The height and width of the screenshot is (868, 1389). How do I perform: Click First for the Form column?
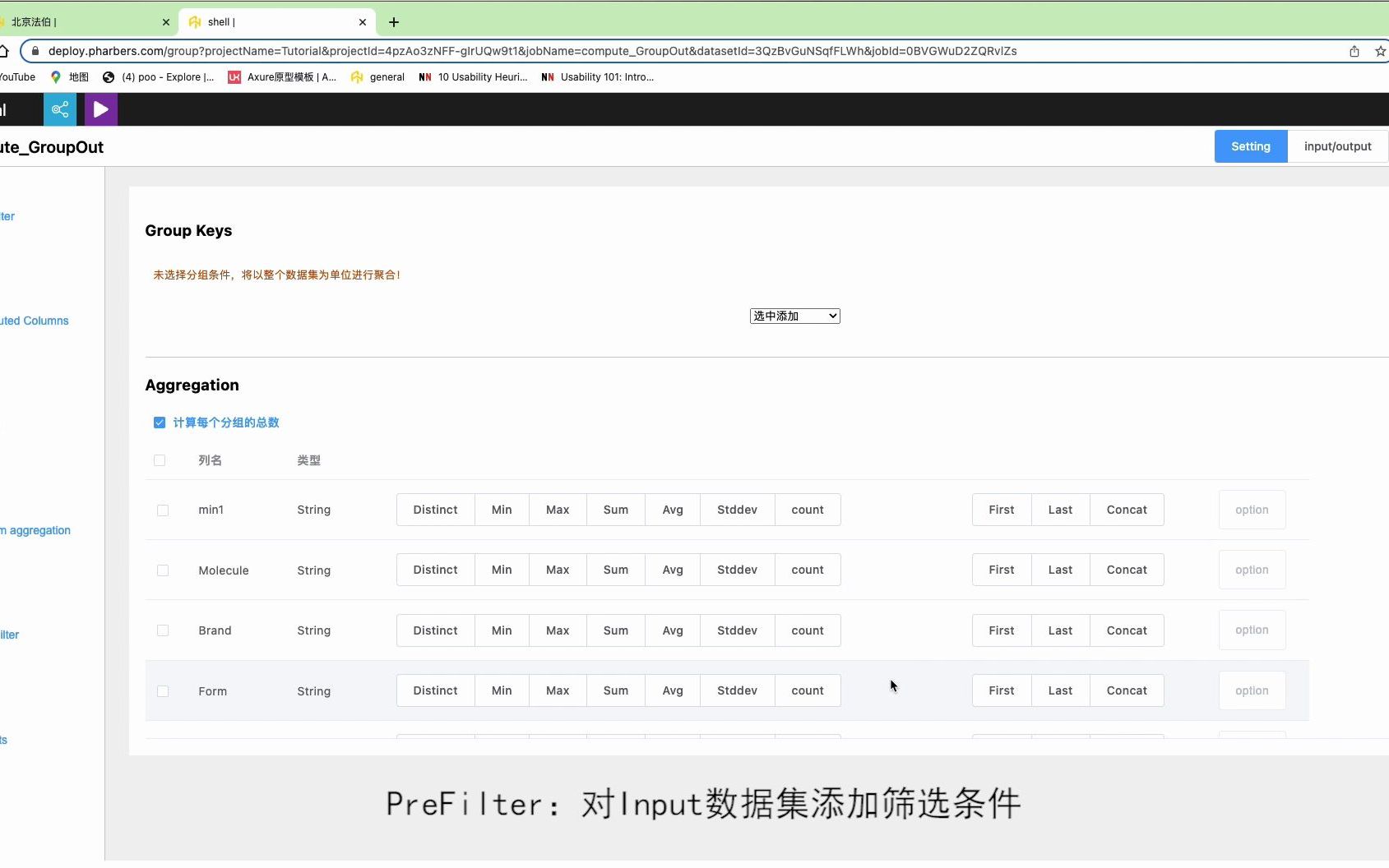click(1002, 690)
